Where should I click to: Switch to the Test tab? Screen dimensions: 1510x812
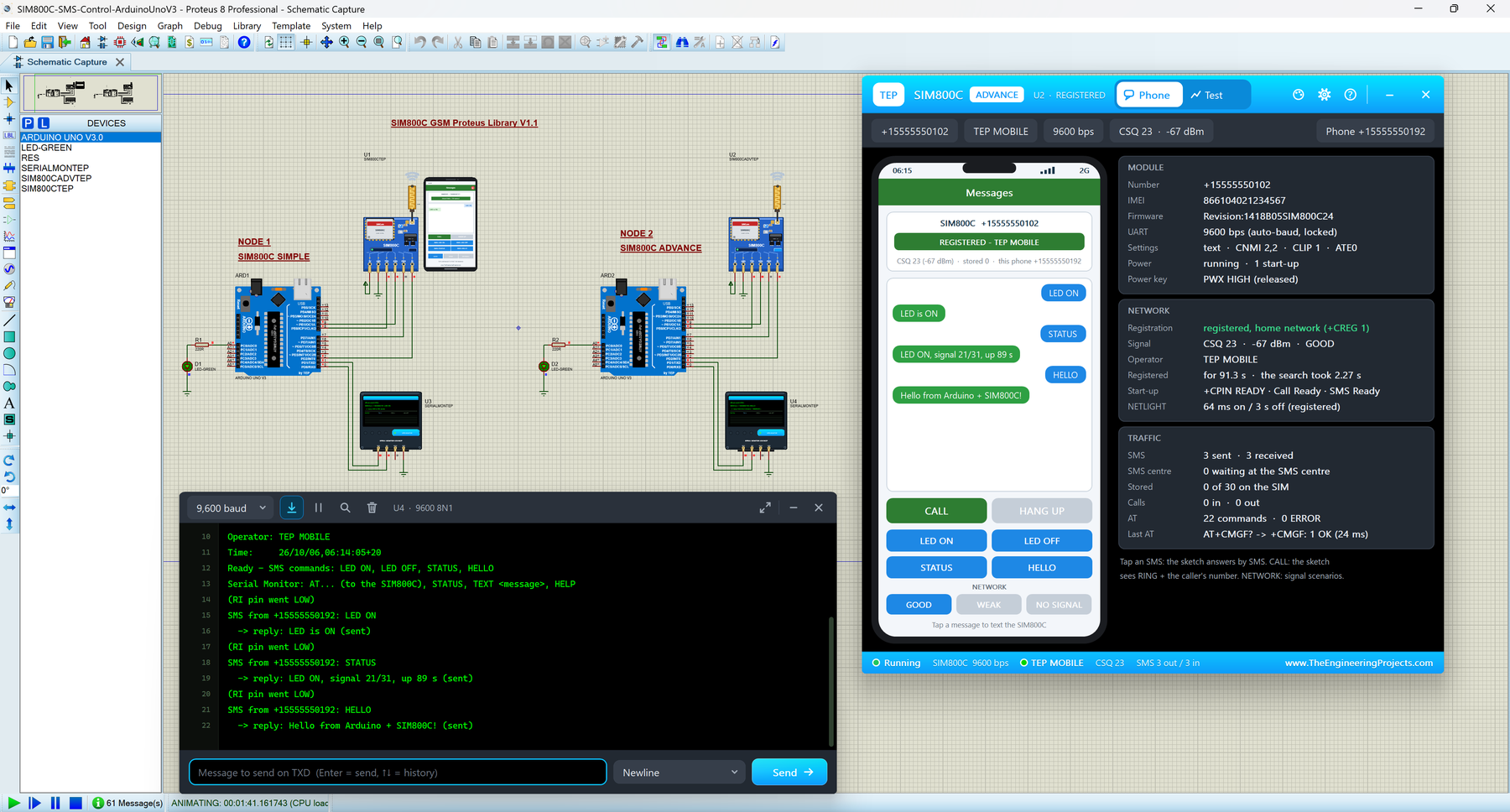1207,95
